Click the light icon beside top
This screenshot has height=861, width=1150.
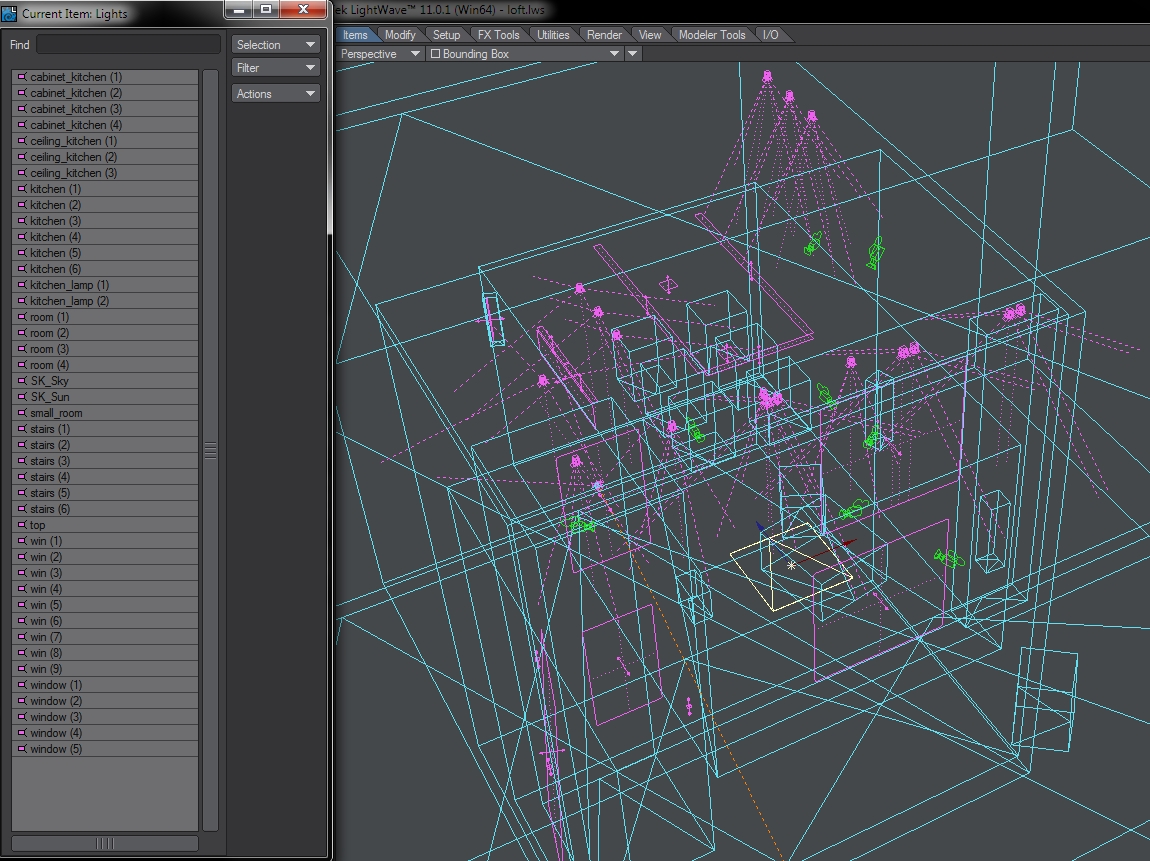click(x=22, y=525)
